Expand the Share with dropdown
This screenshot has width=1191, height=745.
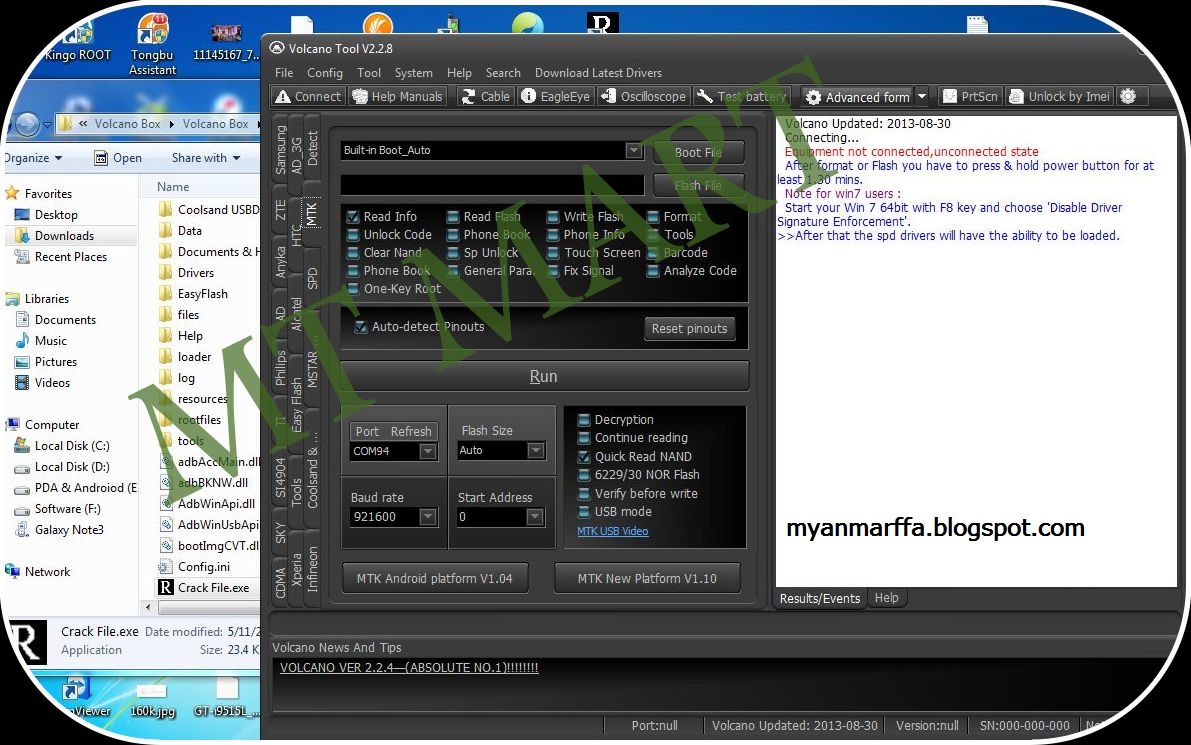click(206, 158)
